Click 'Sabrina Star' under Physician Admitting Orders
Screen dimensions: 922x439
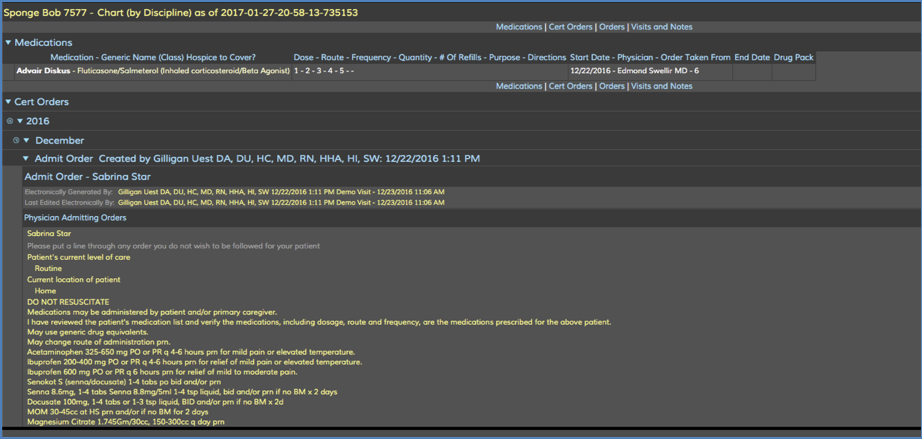(x=49, y=234)
